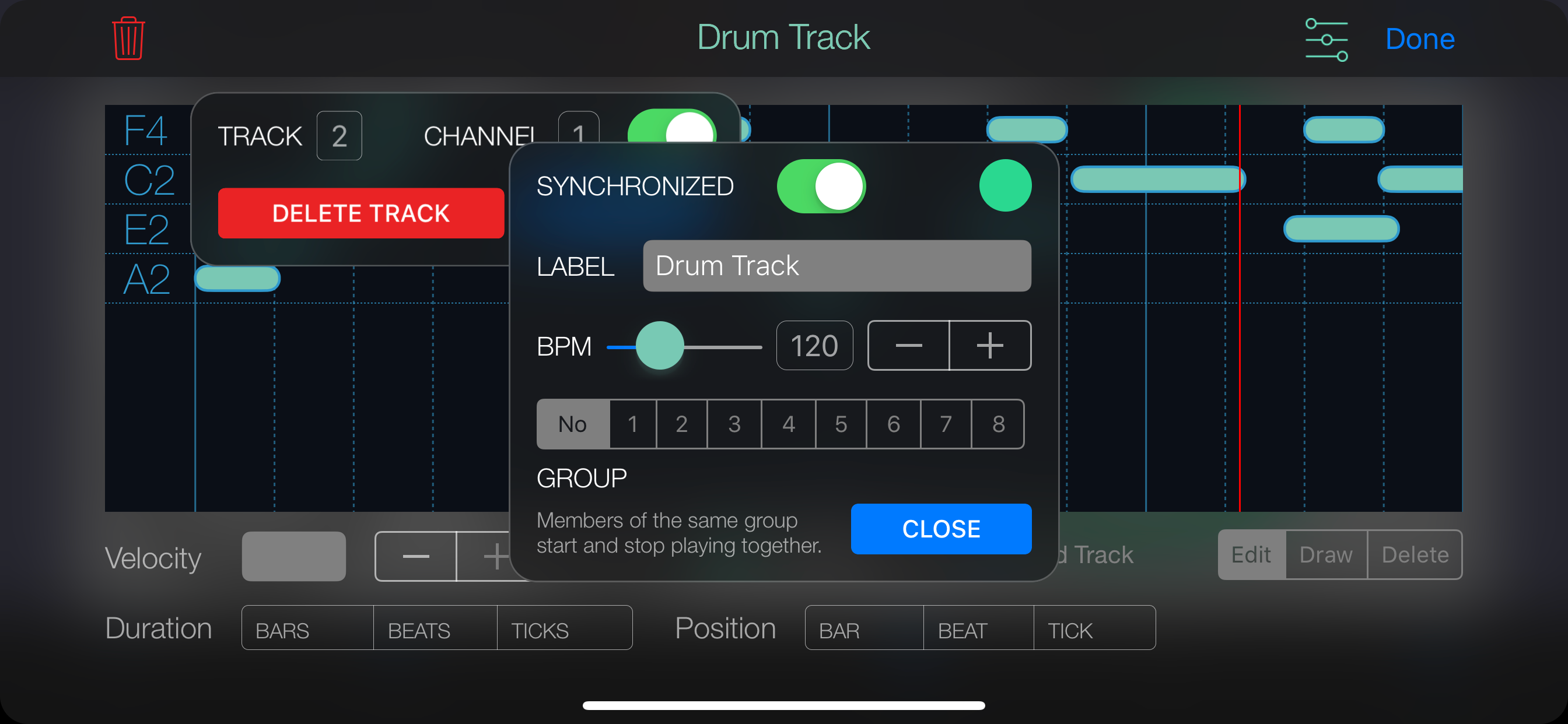Open the TRACK number box
Image resolution: width=1568 pixels, height=724 pixels.
(339, 136)
